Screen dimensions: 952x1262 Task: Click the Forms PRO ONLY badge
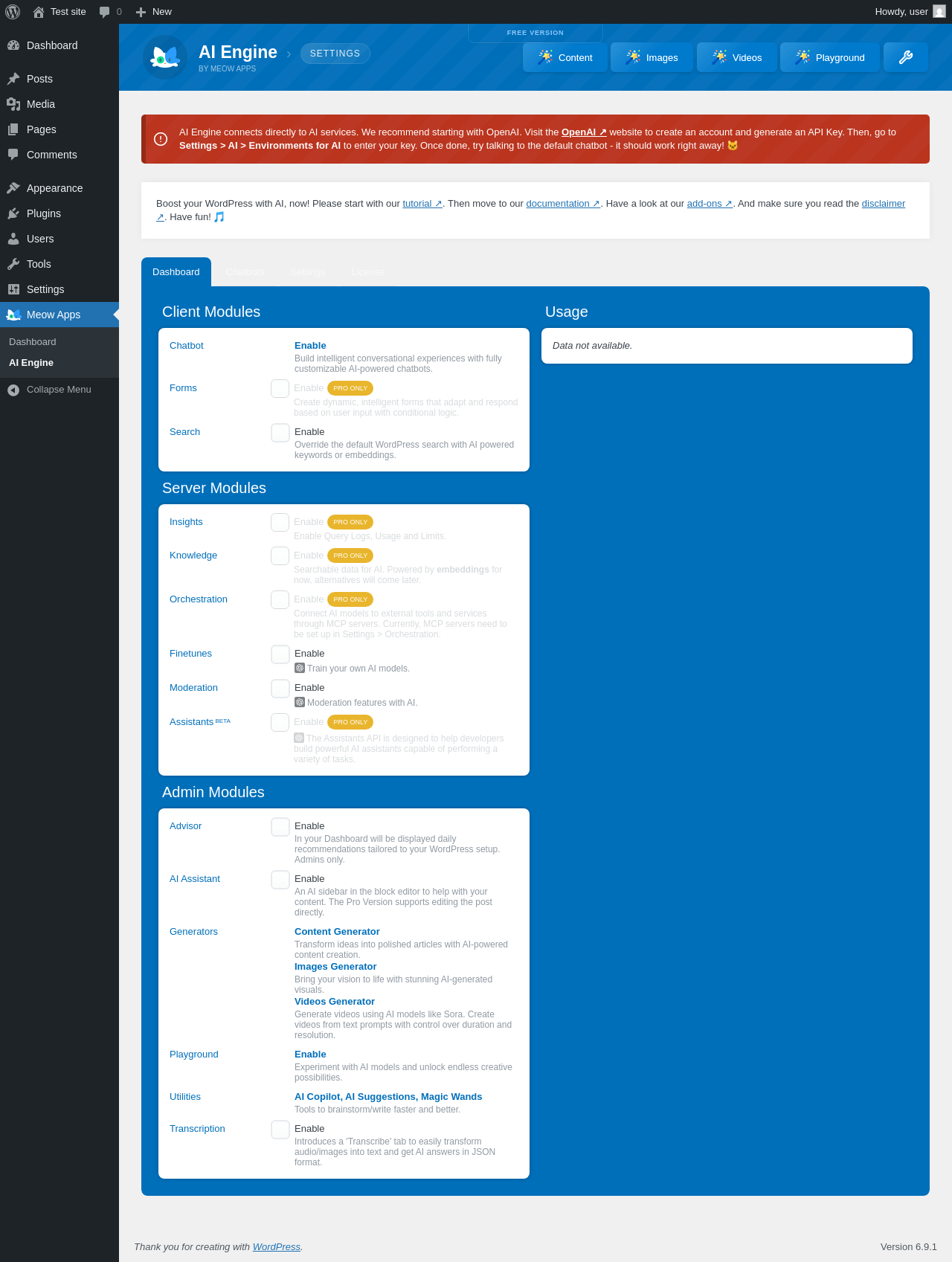350,388
